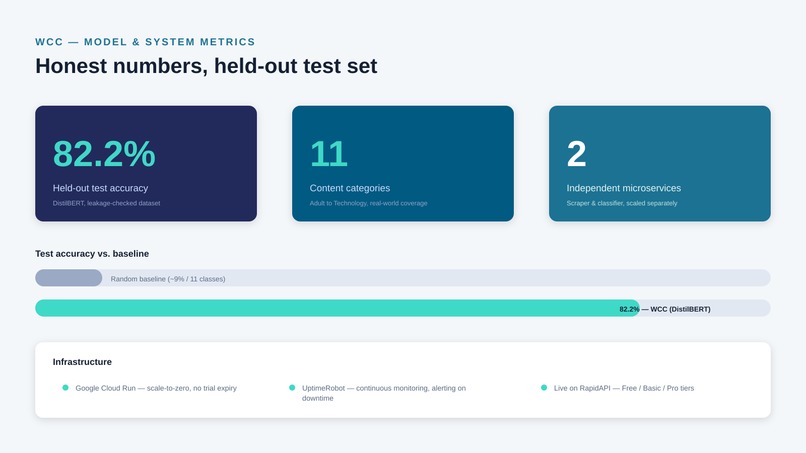
Task: Click the Random baseline label text
Action: click(x=168, y=279)
